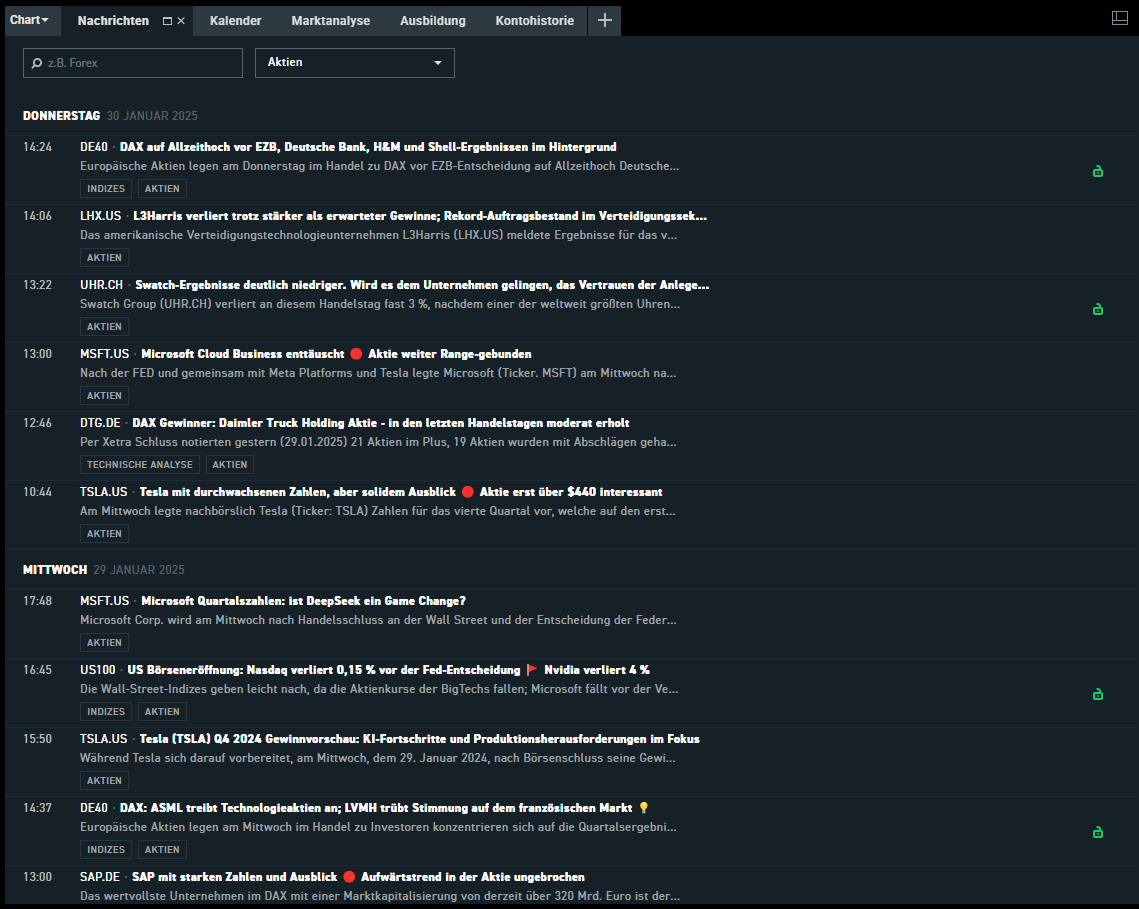Click summary 'Swatch Group (UHR.CH) verliert'

(380, 304)
